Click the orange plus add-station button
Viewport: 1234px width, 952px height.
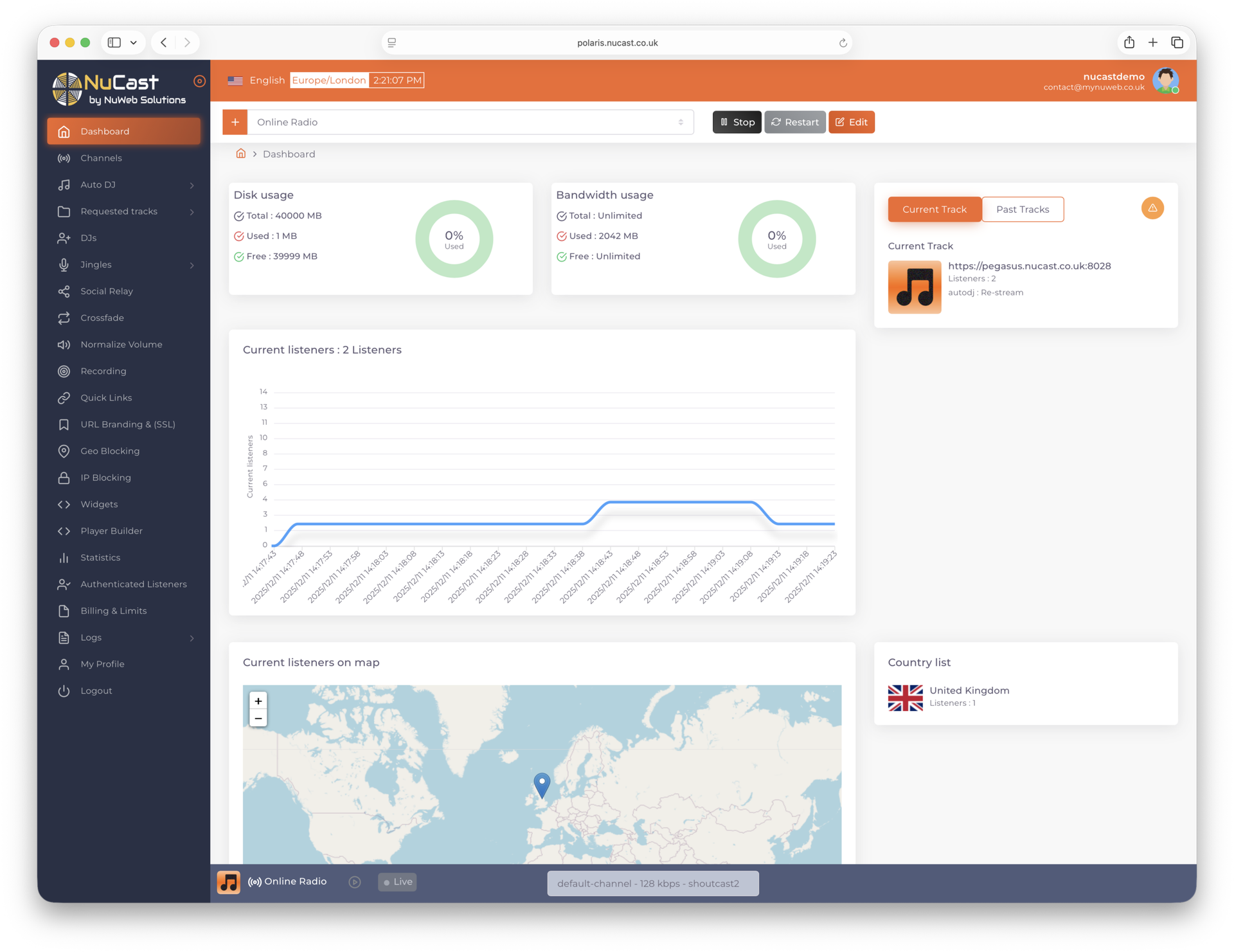point(235,122)
